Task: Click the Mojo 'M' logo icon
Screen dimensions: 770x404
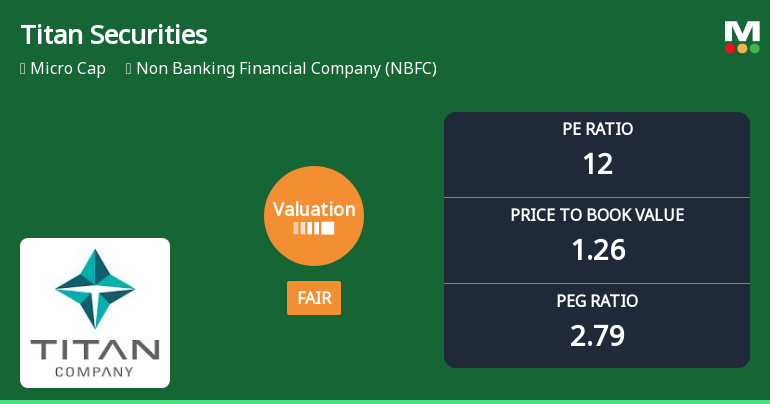Action: pyautogui.click(x=742, y=31)
